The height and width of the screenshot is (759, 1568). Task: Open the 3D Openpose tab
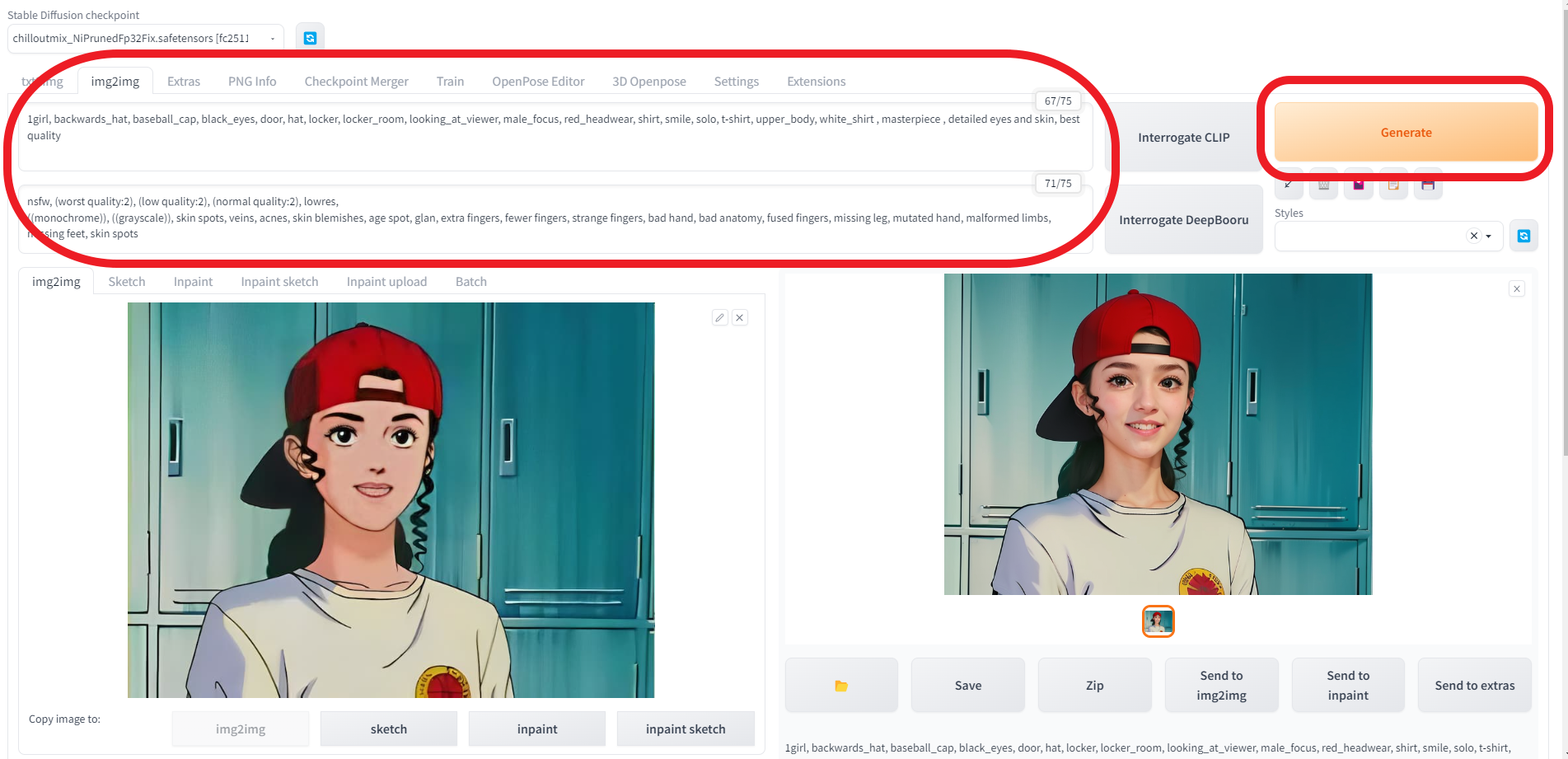(649, 81)
